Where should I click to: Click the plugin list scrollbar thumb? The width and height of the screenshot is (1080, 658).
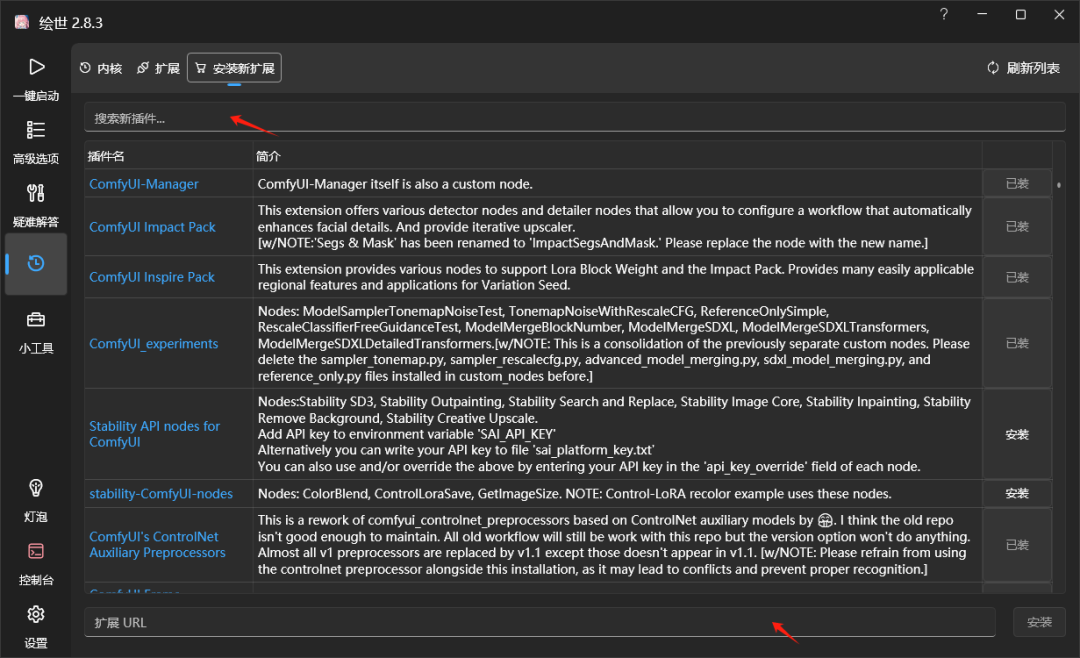click(x=1059, y=185)
